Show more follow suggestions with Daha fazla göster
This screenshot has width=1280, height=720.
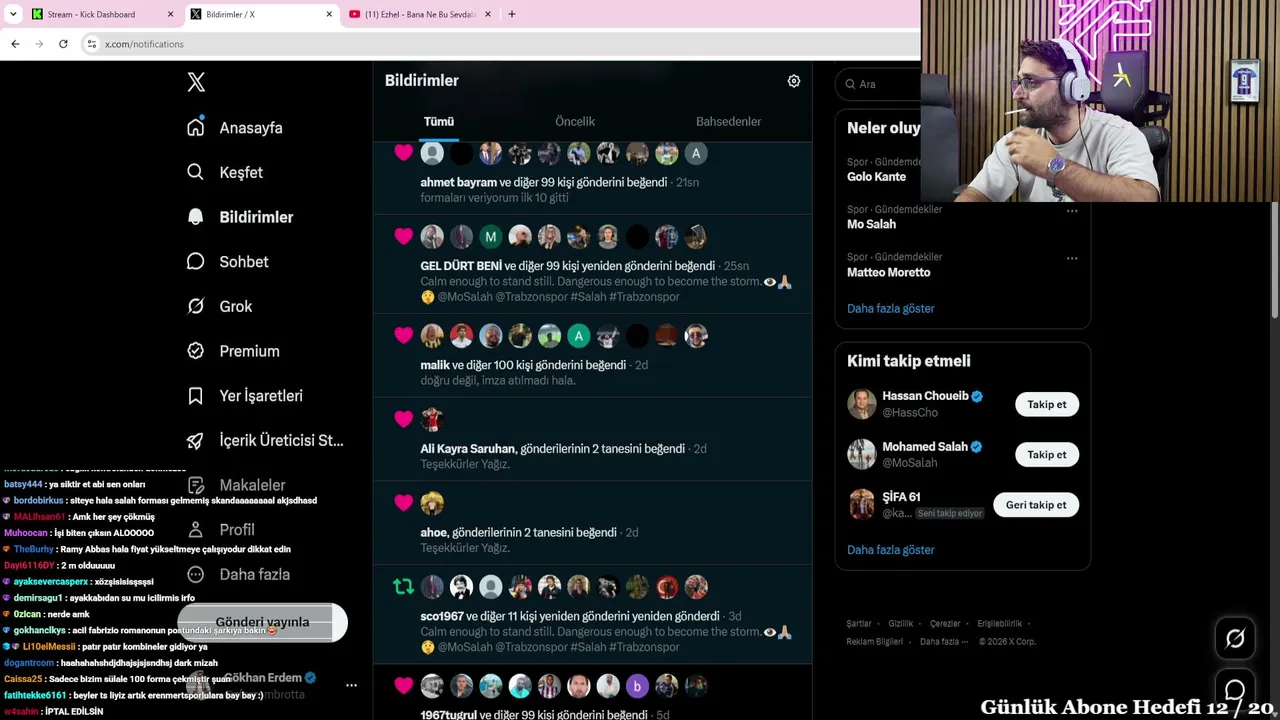pos(891,550)
